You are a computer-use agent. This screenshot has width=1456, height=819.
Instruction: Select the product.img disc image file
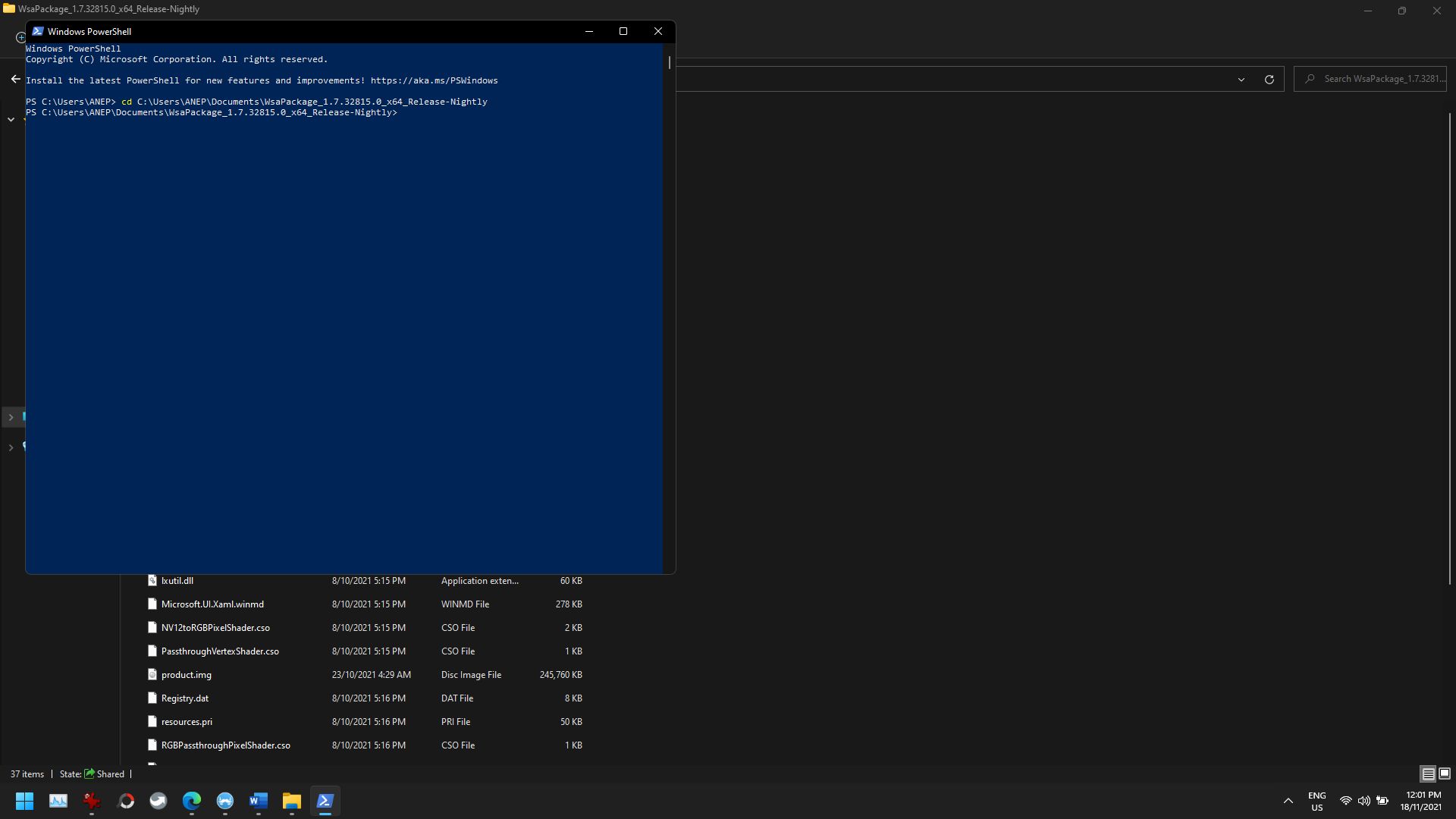pyautogui.click(x=187, y=674)
